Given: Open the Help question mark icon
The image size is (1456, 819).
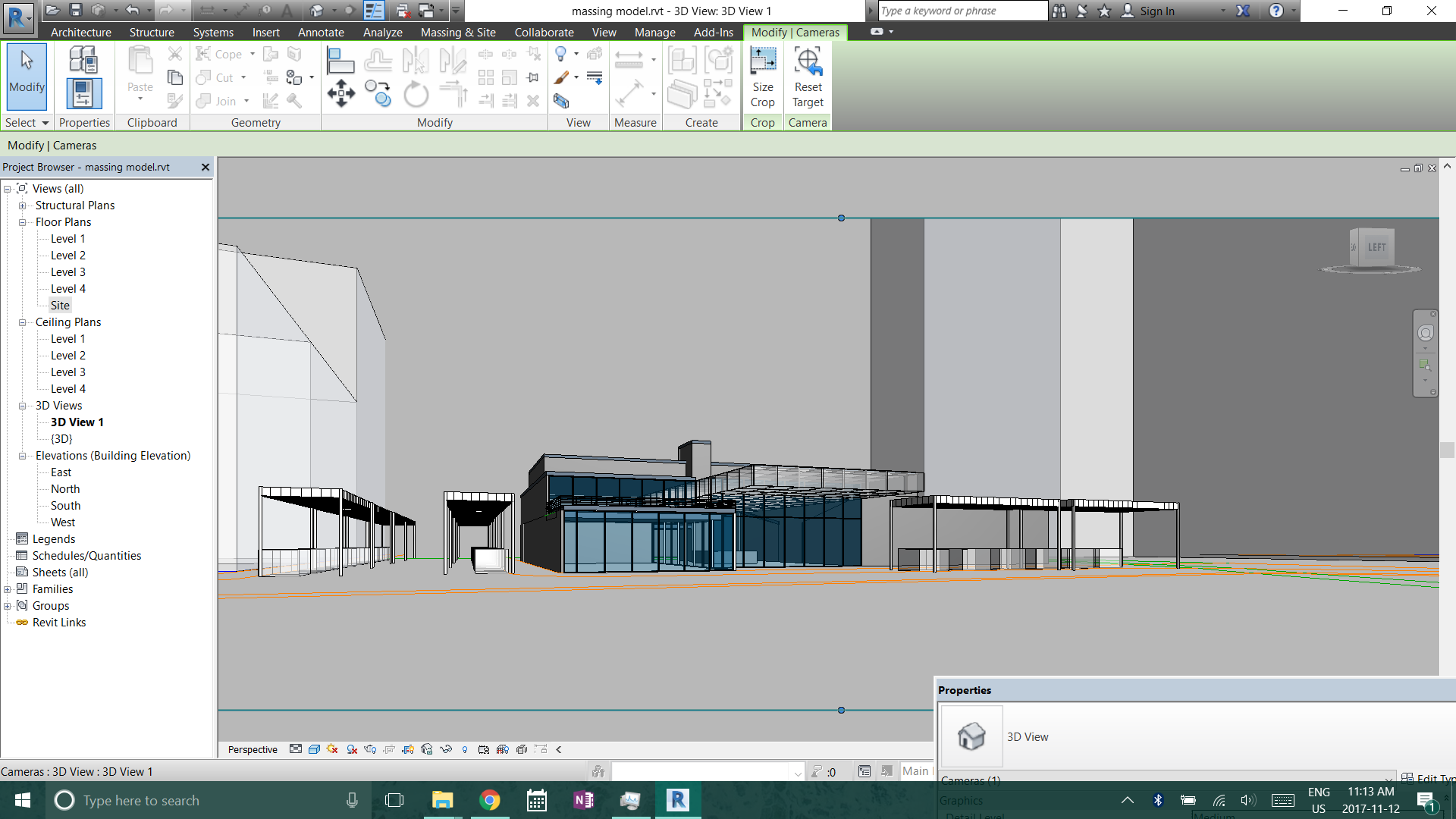Looking at the screenshot, I should [1276, 11].
